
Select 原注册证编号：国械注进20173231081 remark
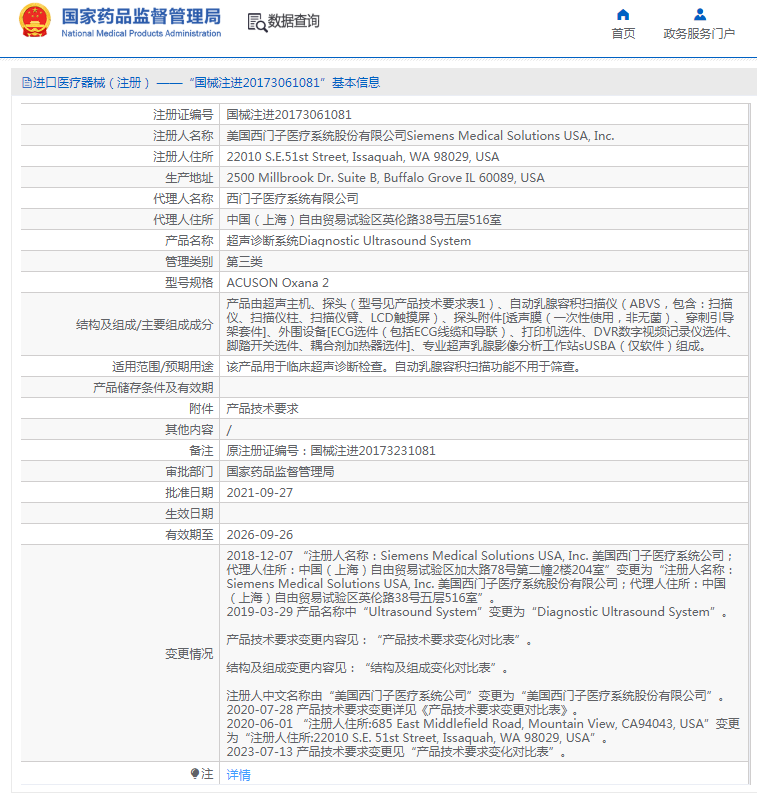[331, 450]
